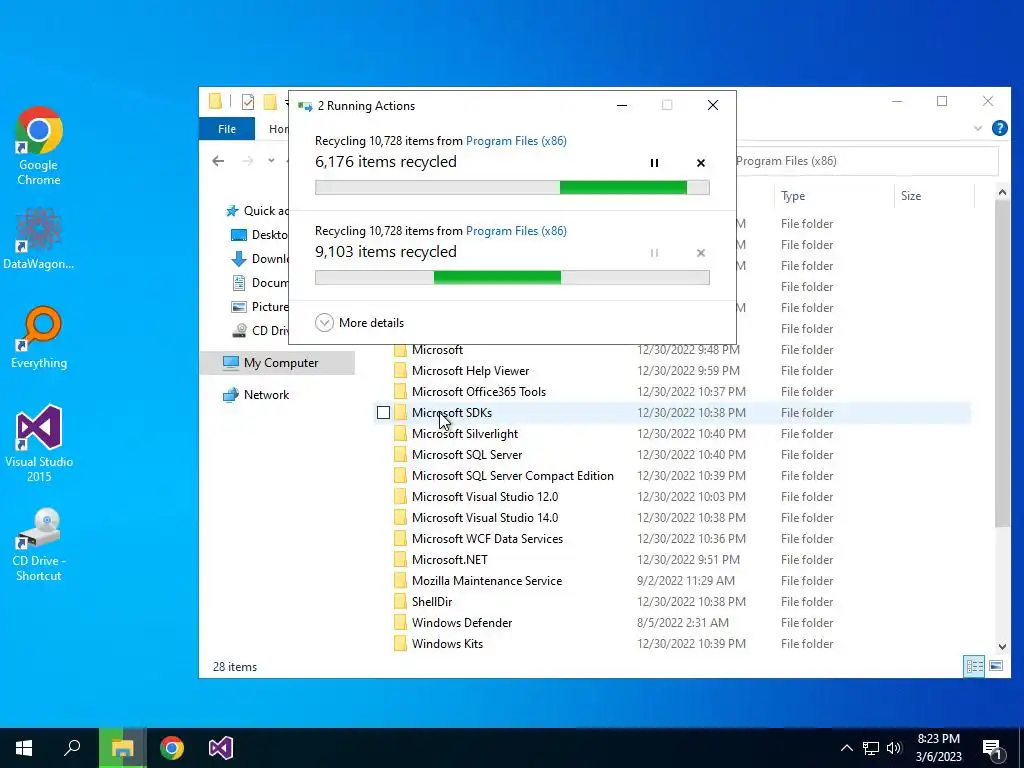This screenshot has width=1024, height=768.
Task: Select Downloads in the navigation pane
Action: (x=260, y=259)
